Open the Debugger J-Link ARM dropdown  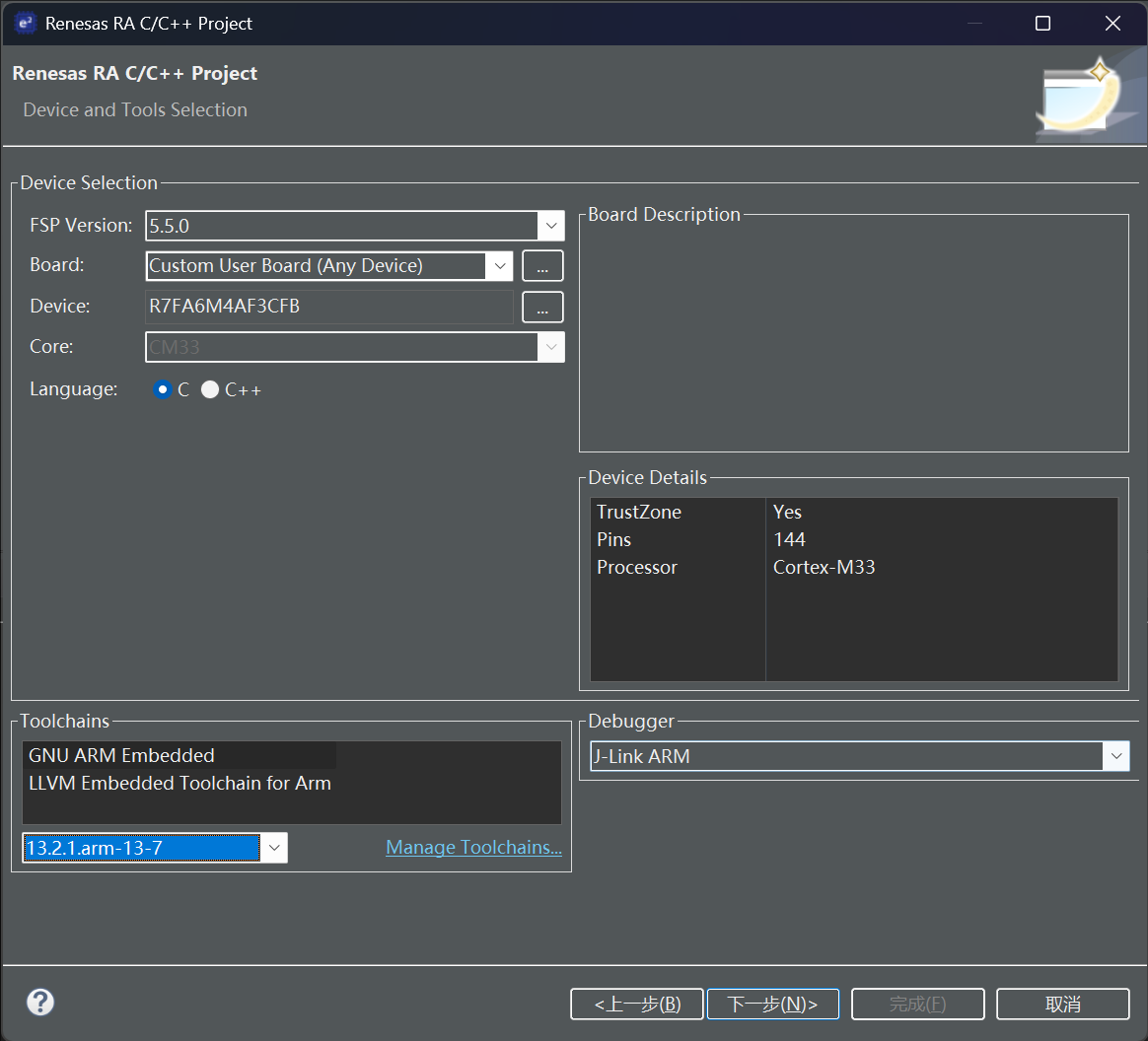[860, 756]
